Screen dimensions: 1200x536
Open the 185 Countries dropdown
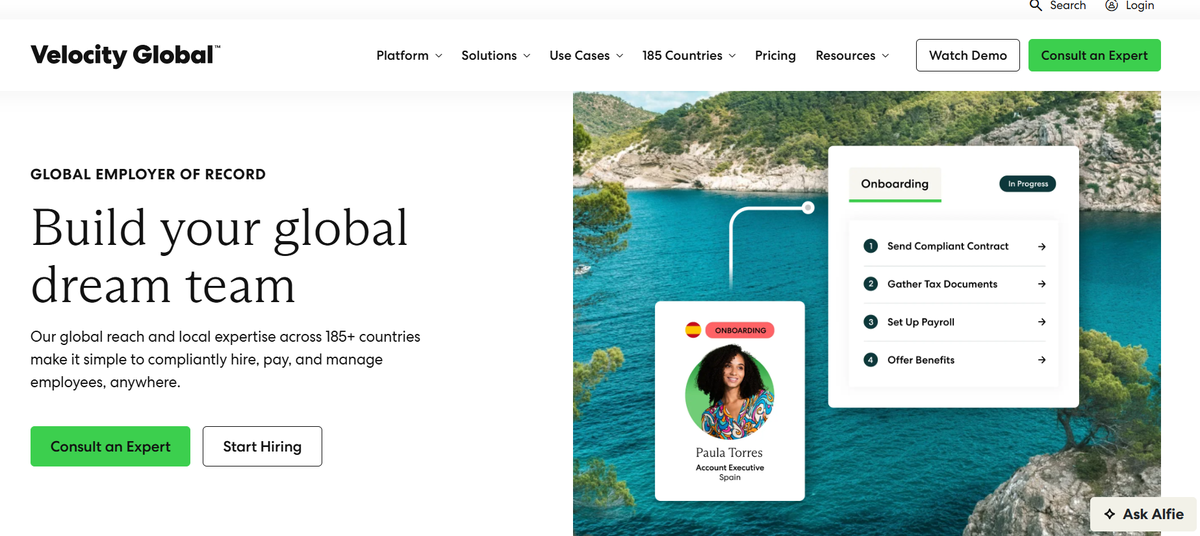(x=689, y=56)
